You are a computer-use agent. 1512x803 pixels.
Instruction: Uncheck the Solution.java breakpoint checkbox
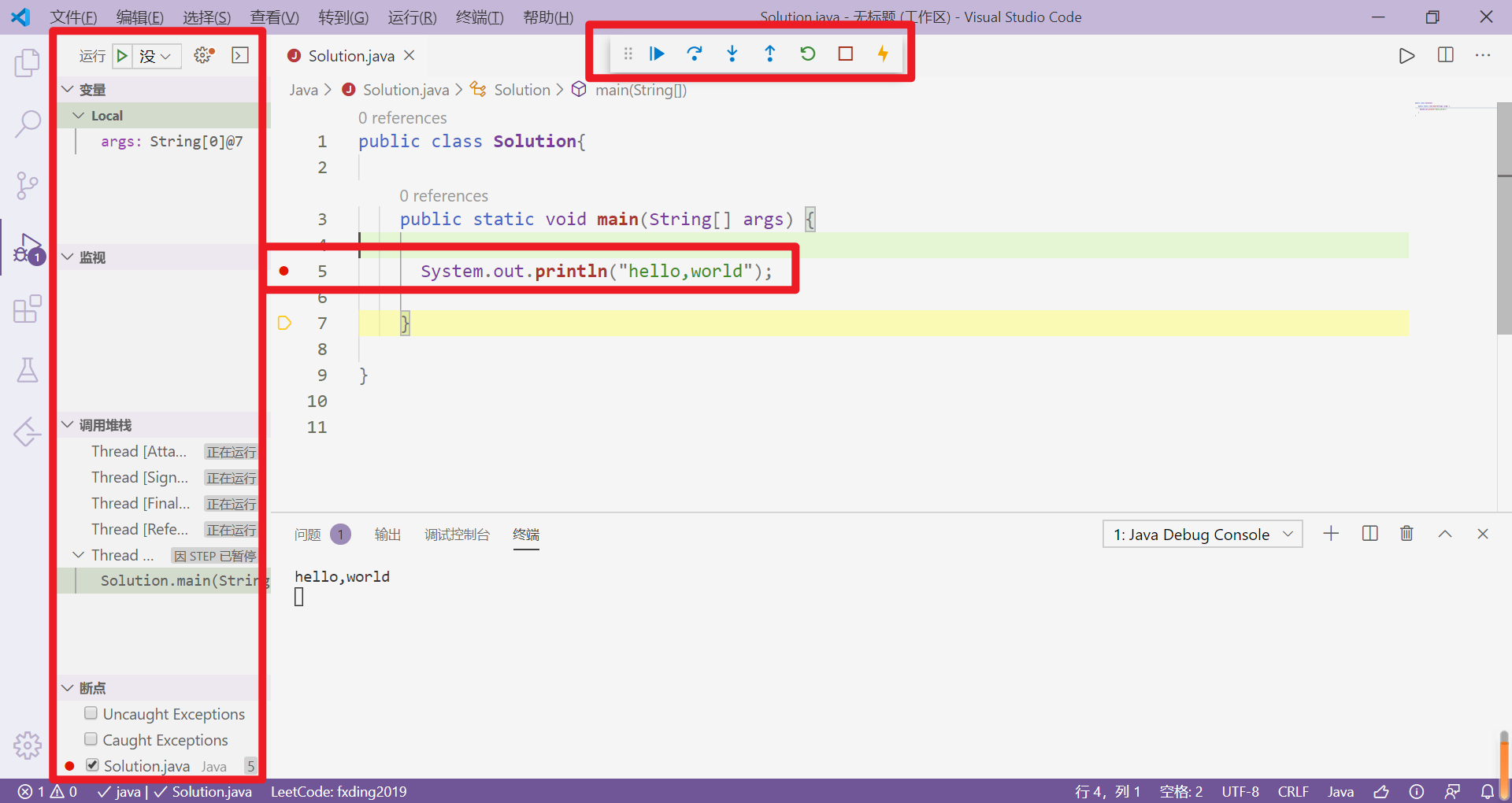[x=92, y=765]
